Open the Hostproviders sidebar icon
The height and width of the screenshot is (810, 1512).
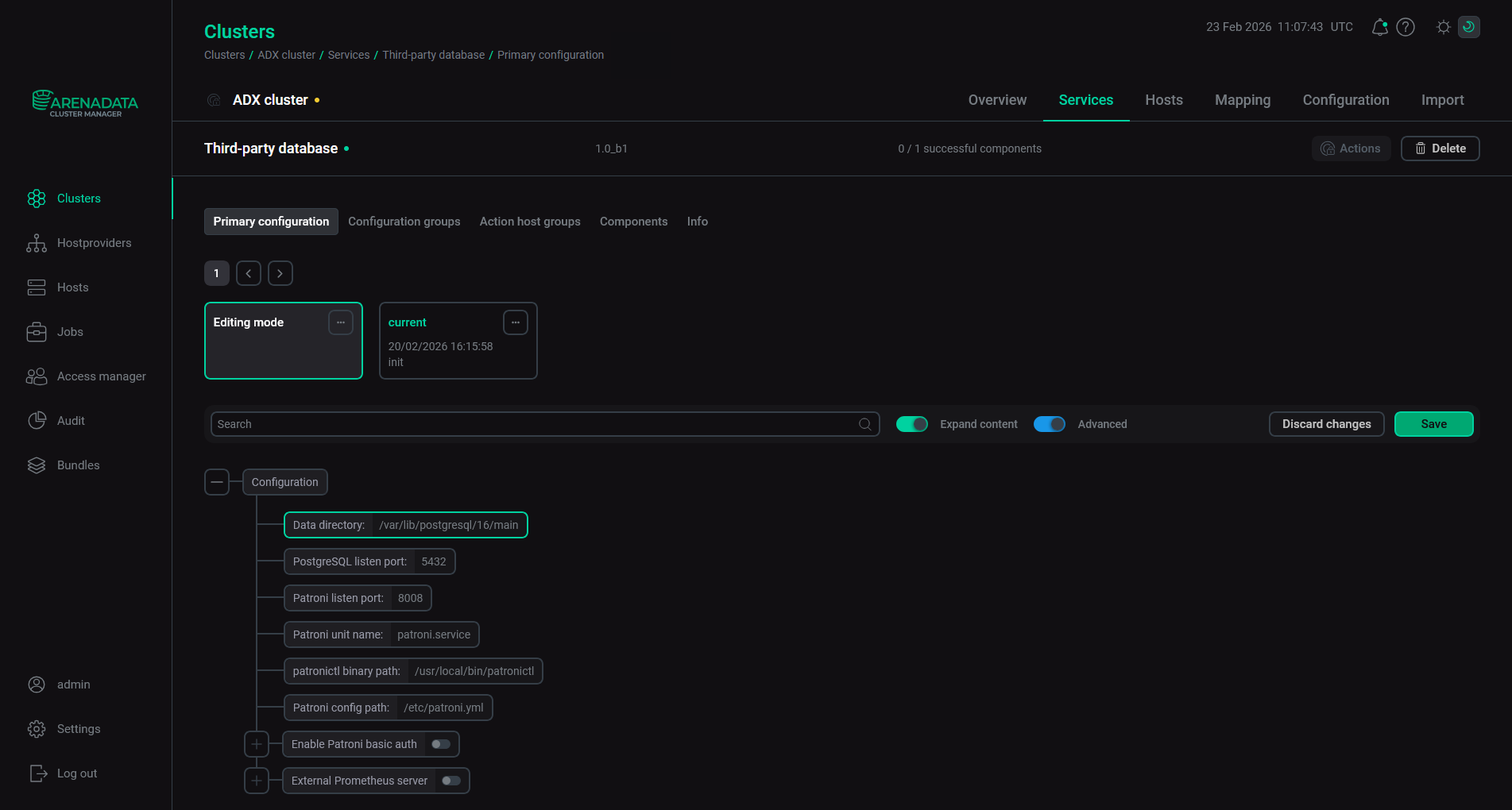click(x=37, y=243)
